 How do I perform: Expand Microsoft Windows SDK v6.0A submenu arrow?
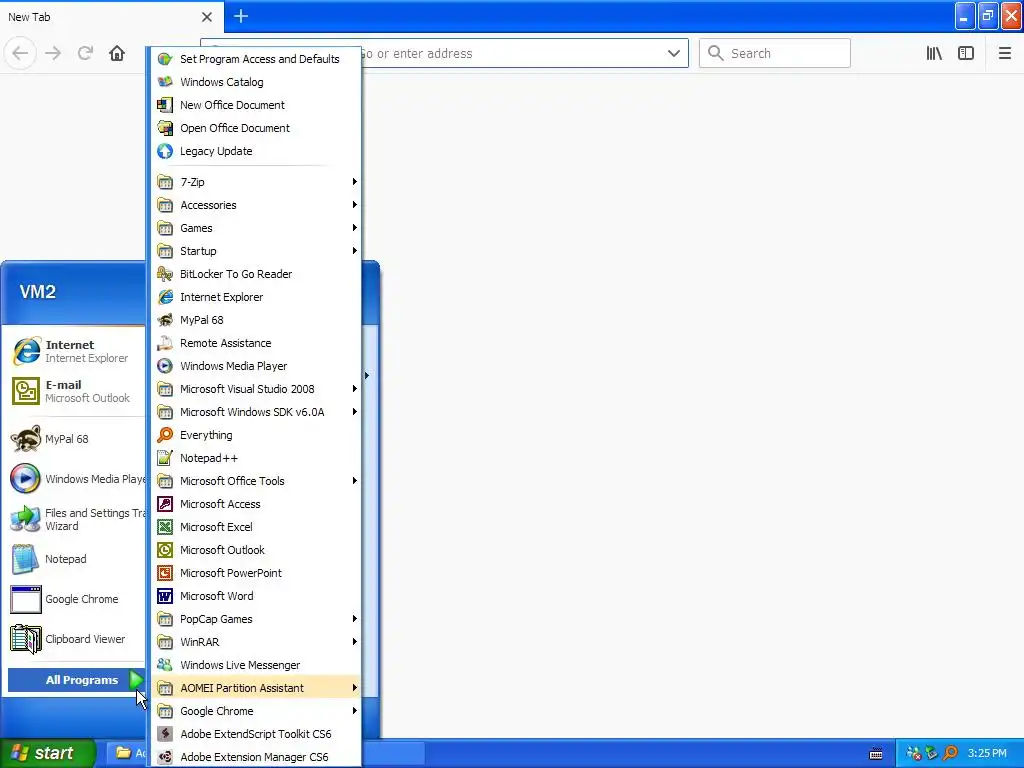point(355,411)
